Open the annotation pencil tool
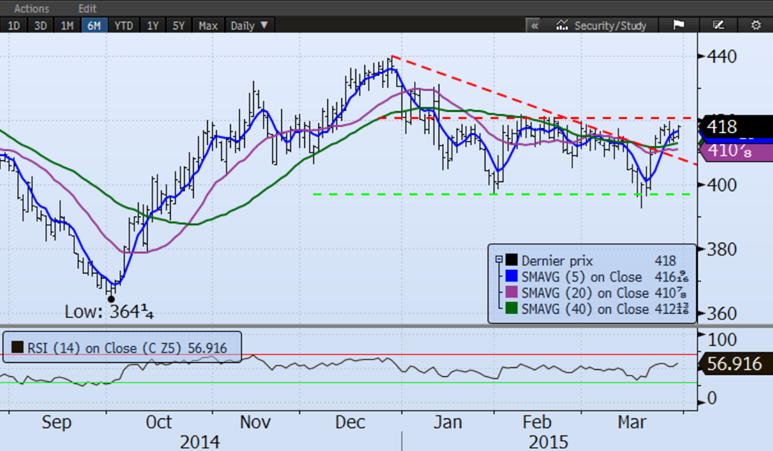The image size is (773, 451). [x=717, y=24]
